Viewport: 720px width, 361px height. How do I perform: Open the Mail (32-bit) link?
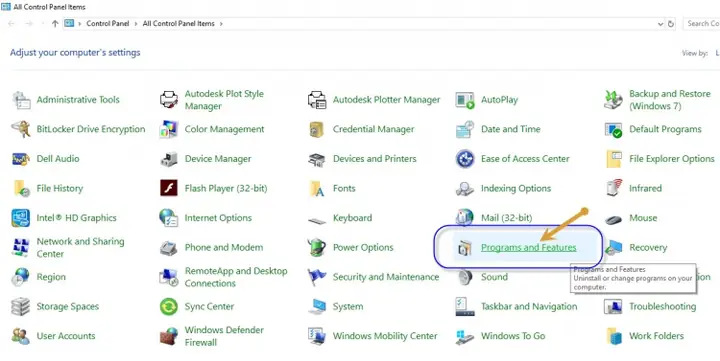(x=506, y=218)
